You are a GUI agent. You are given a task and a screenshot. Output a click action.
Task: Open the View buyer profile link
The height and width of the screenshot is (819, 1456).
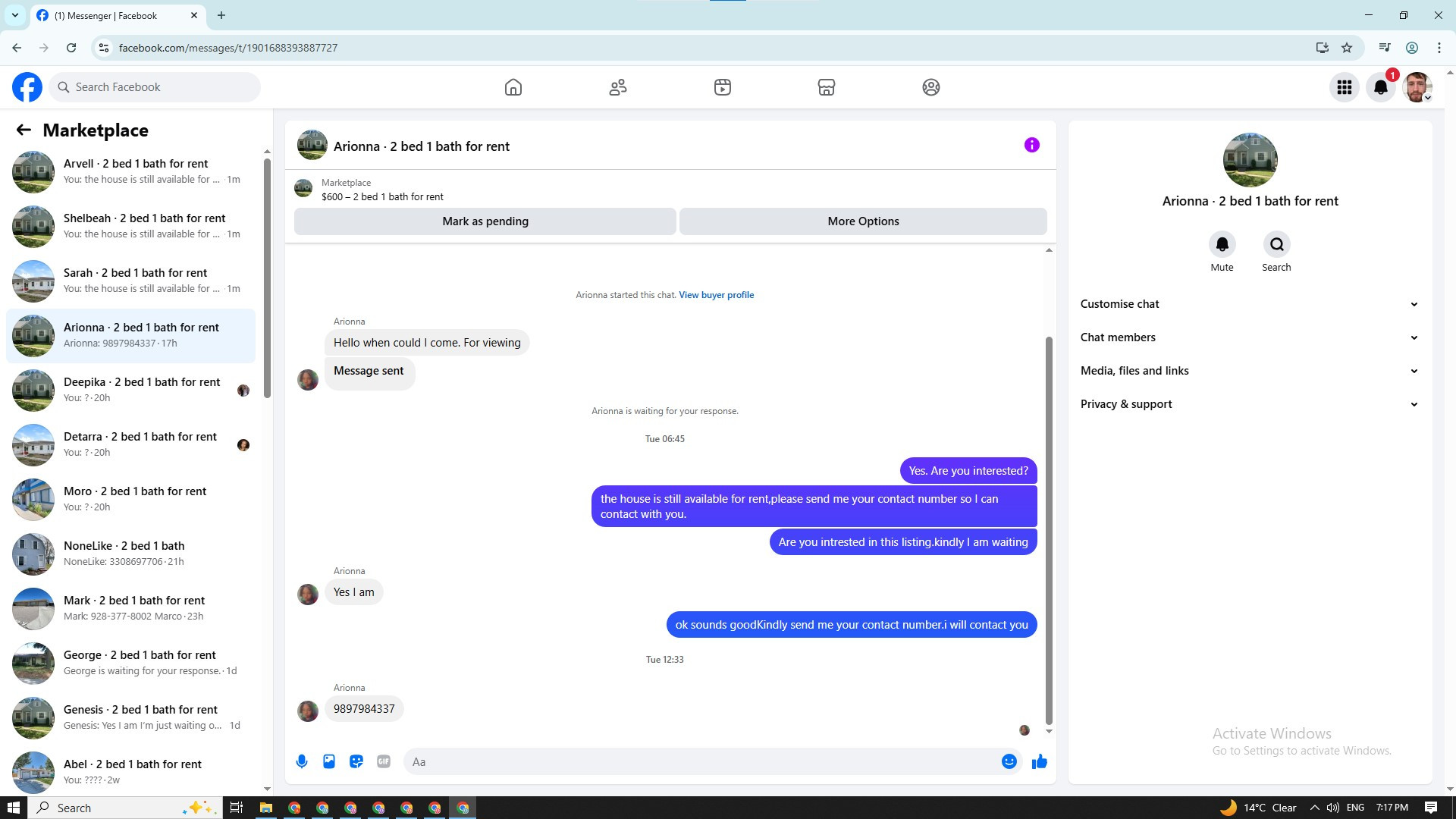coord(716,295)
